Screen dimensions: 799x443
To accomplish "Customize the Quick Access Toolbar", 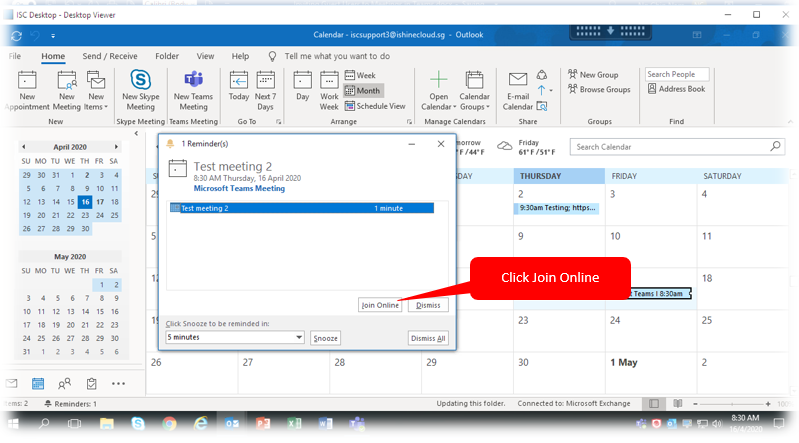I will (x=53, y=36).
